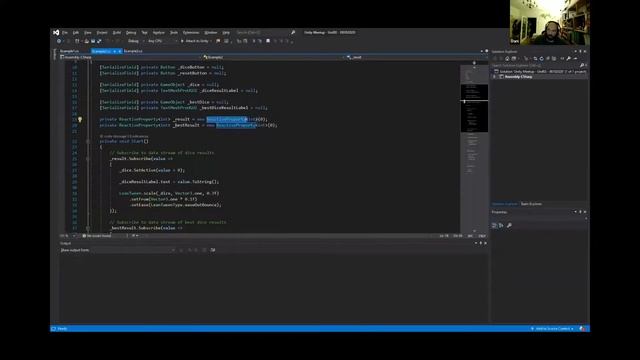The height and width of the screenshot is (360, 640).
Task: Open the Window menu
Action: point(211,33)
